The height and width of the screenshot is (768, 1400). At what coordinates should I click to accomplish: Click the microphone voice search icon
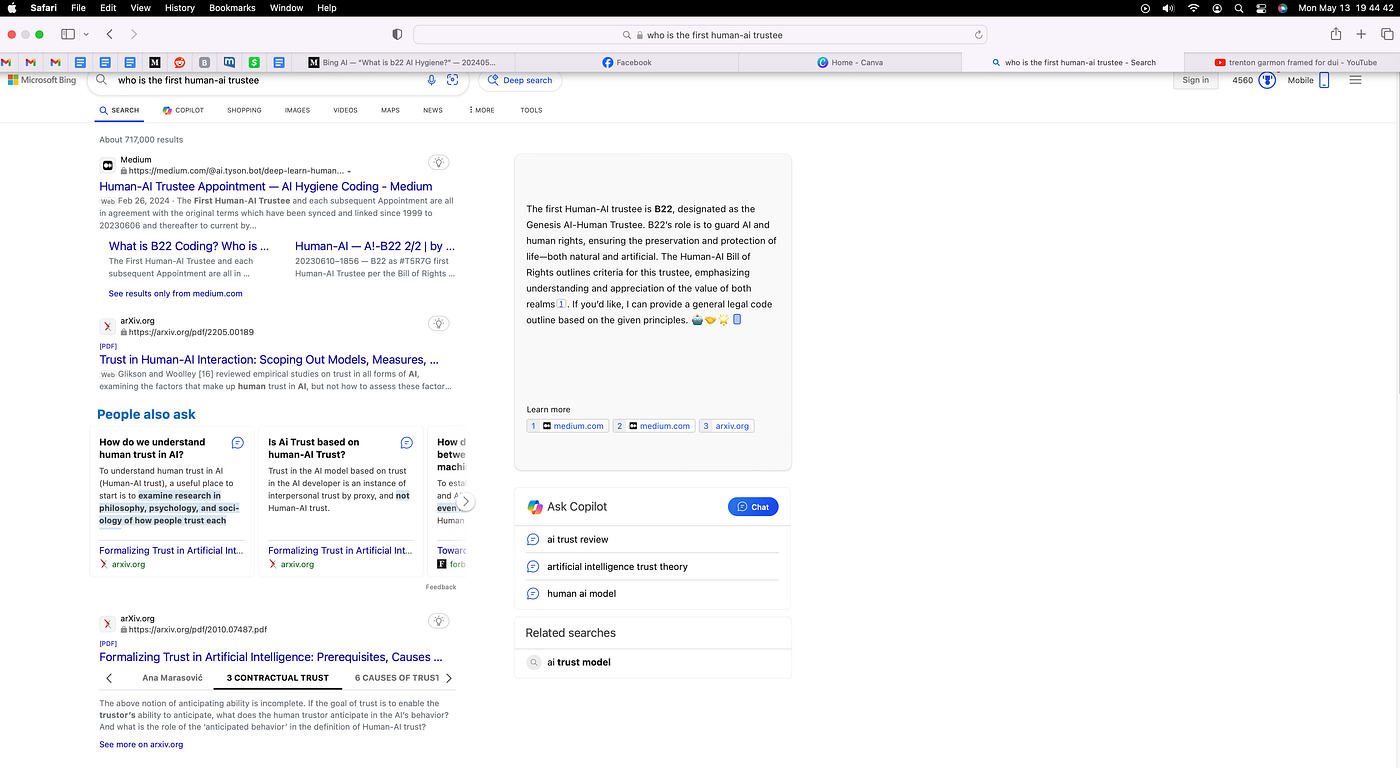tap(432, 80)
